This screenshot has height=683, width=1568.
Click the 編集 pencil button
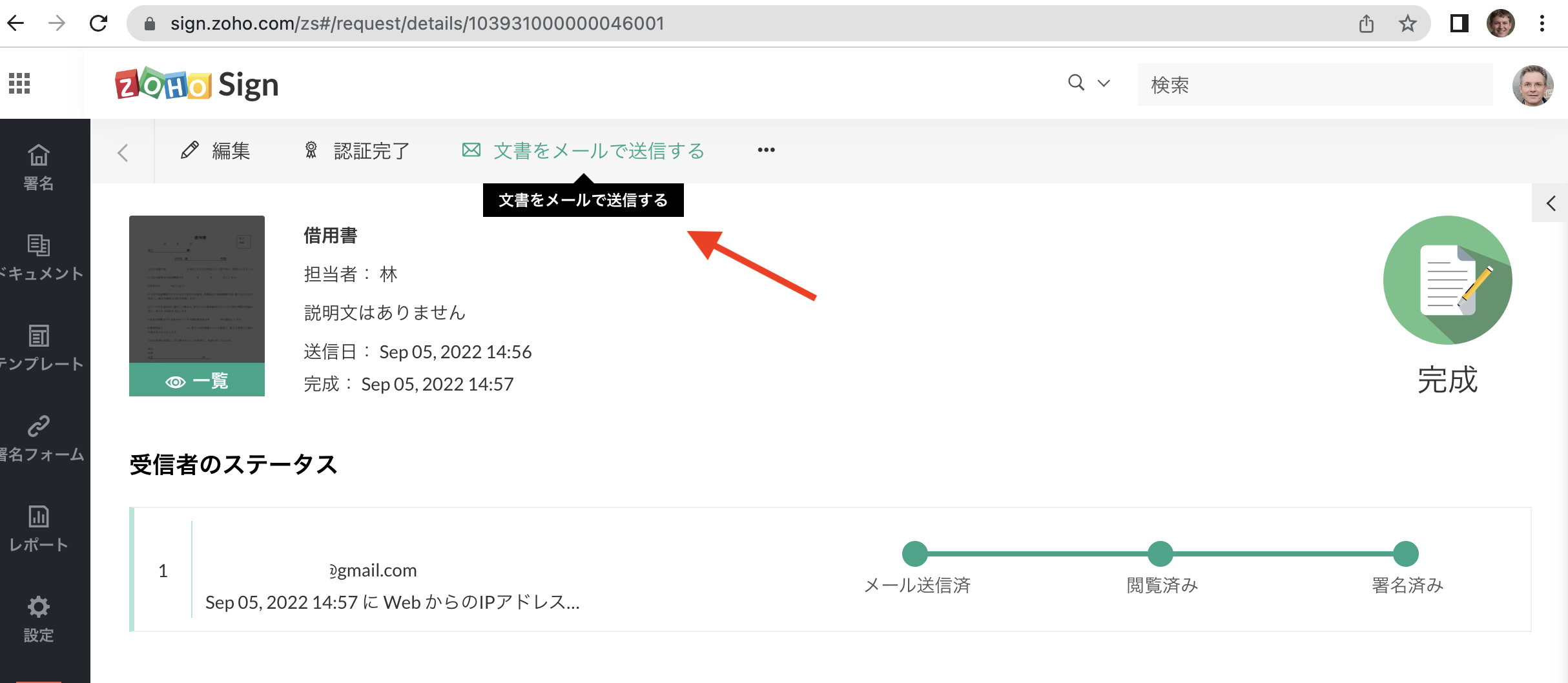[x=216, y=151]
